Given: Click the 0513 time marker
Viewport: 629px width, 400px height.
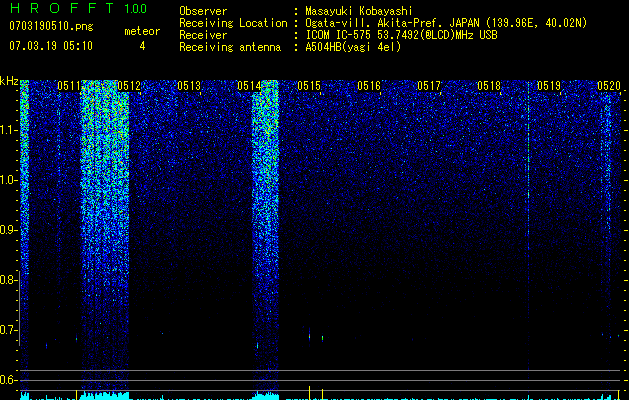Looking at the screenshot, I should tap(189, 86).
